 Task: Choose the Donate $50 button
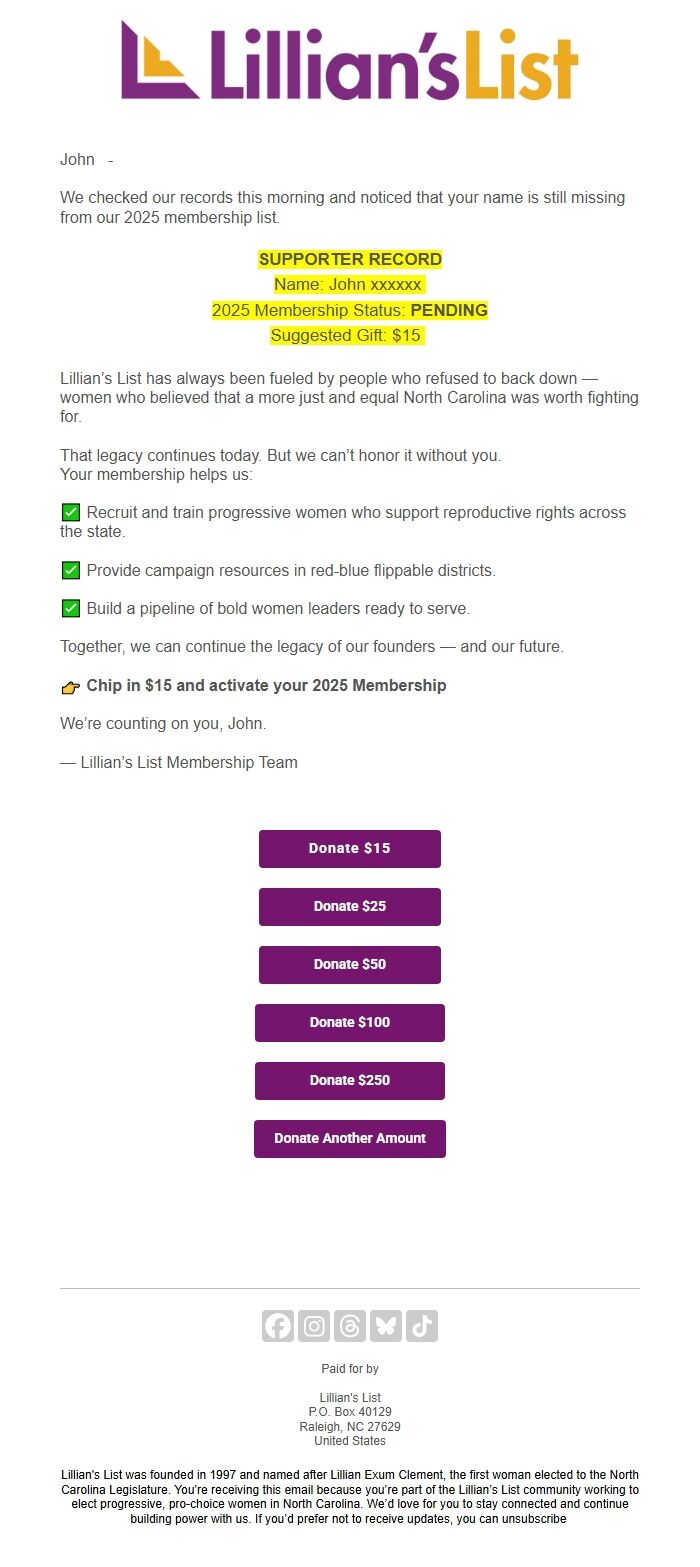click(350, 965)
